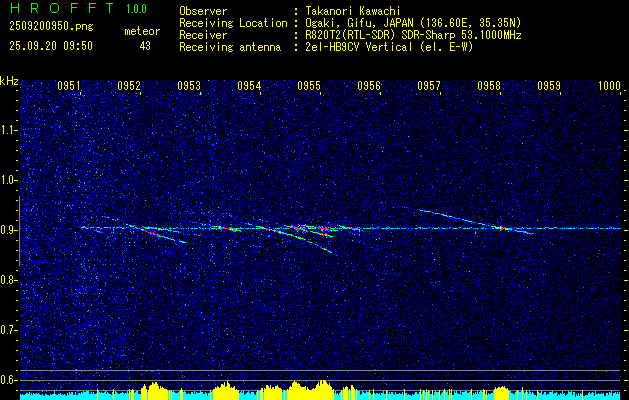Select the file name 2509200950.png
The height and width of the screenshot is (400, 629).
(x=51, y=26)
